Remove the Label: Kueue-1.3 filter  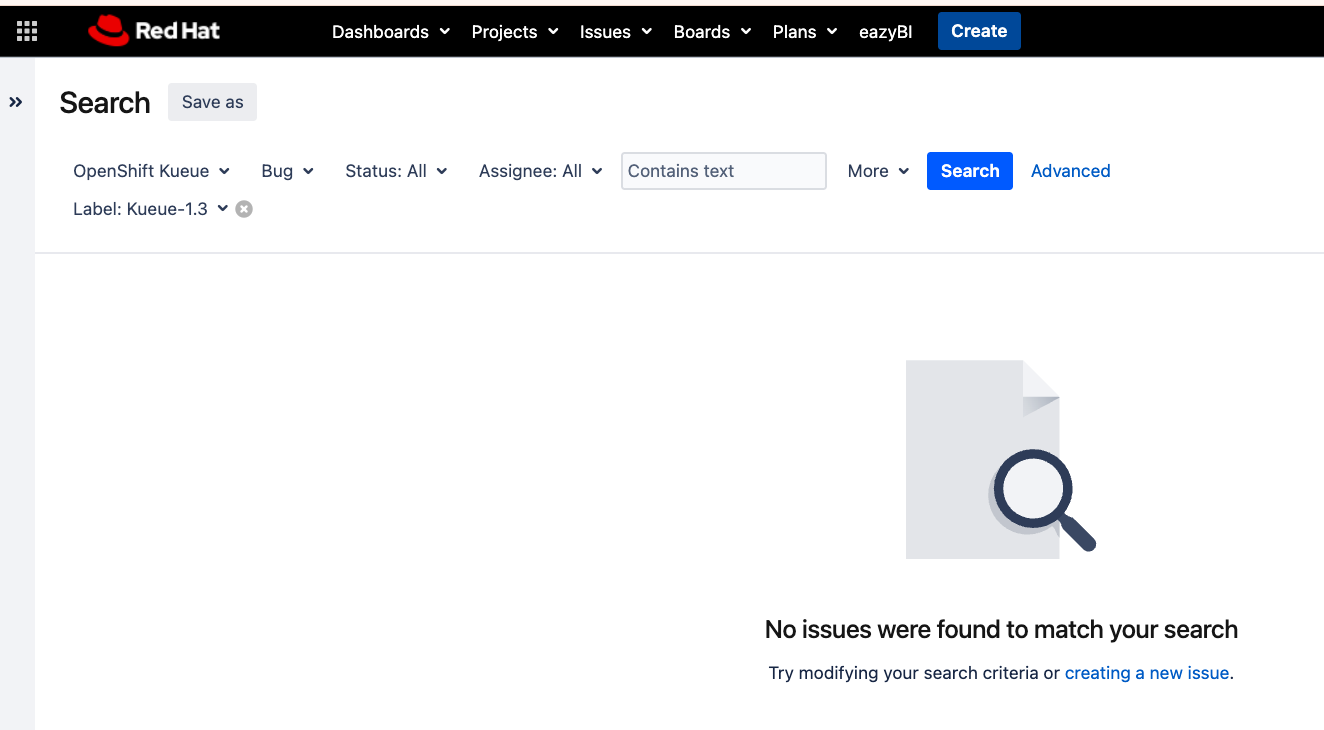(244, 209)
